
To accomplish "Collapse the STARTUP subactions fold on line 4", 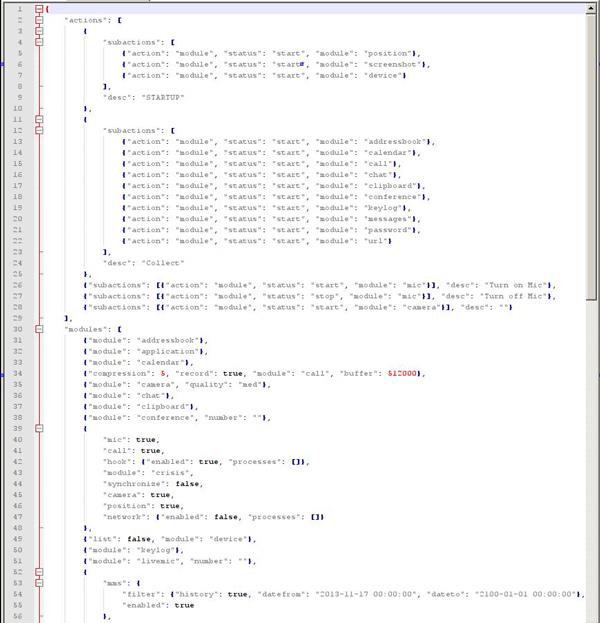I will pos(39,42).
